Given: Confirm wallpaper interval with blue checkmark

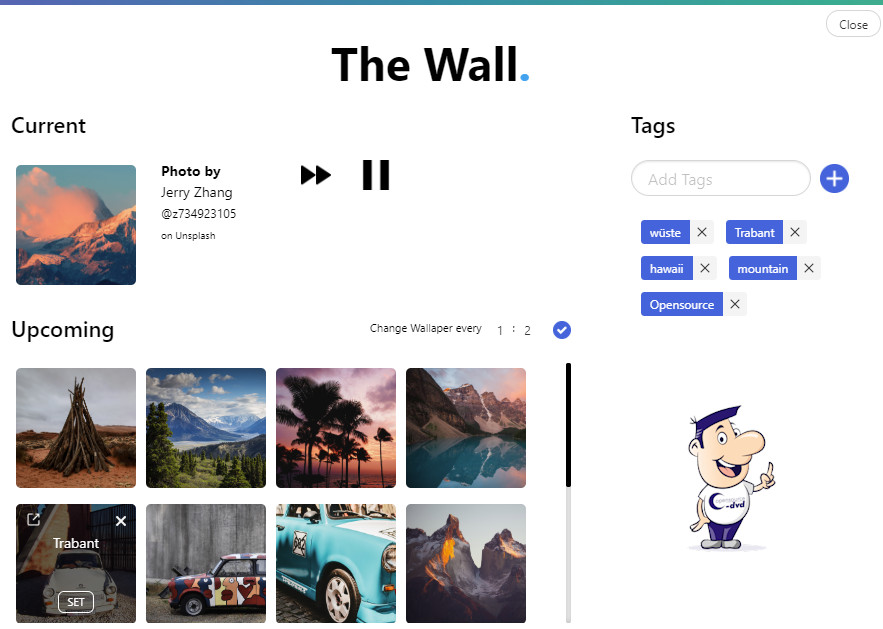Looking at the screenshot, I should click(x=561, y=330).
